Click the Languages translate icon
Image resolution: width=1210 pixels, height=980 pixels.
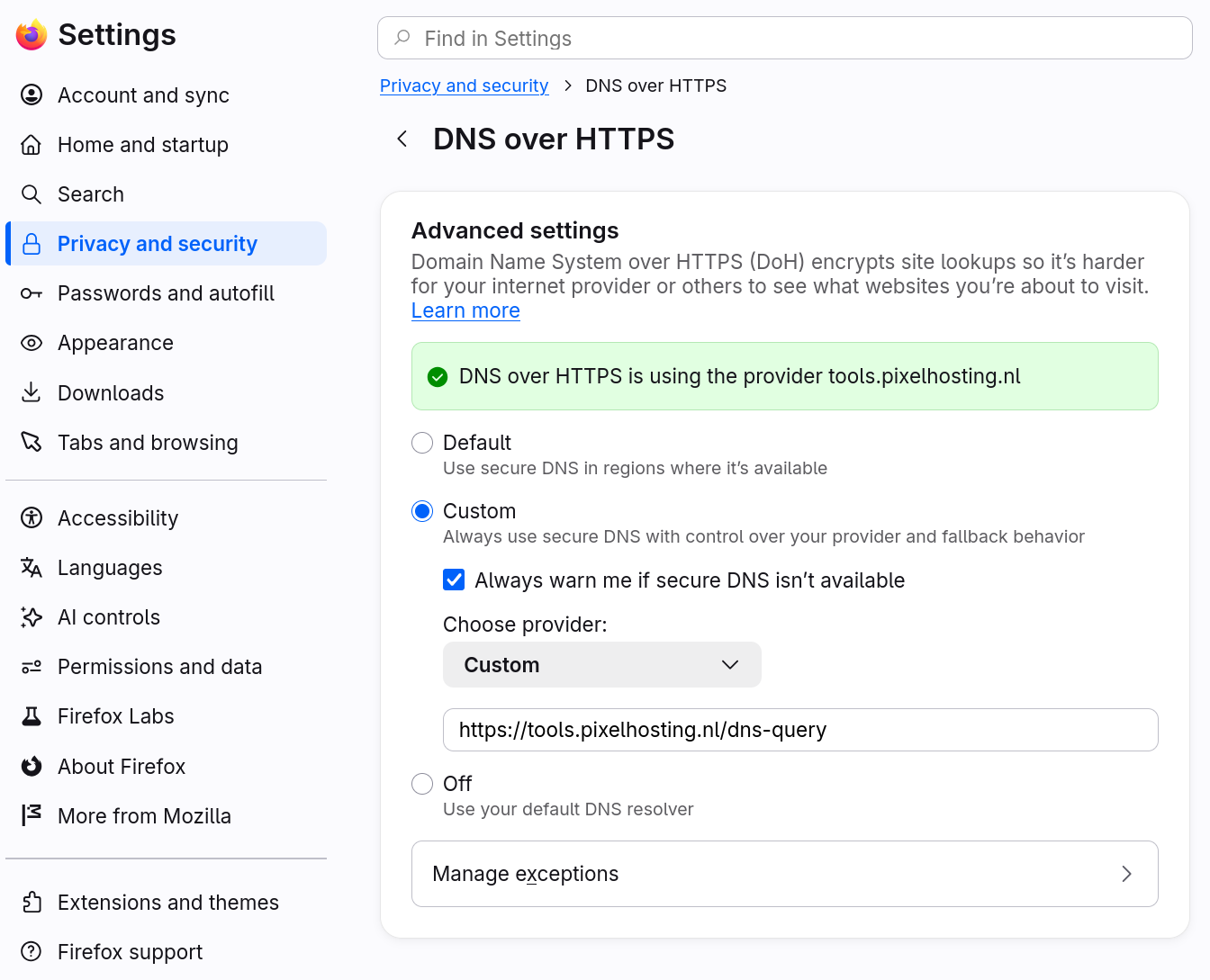point(32,567)
